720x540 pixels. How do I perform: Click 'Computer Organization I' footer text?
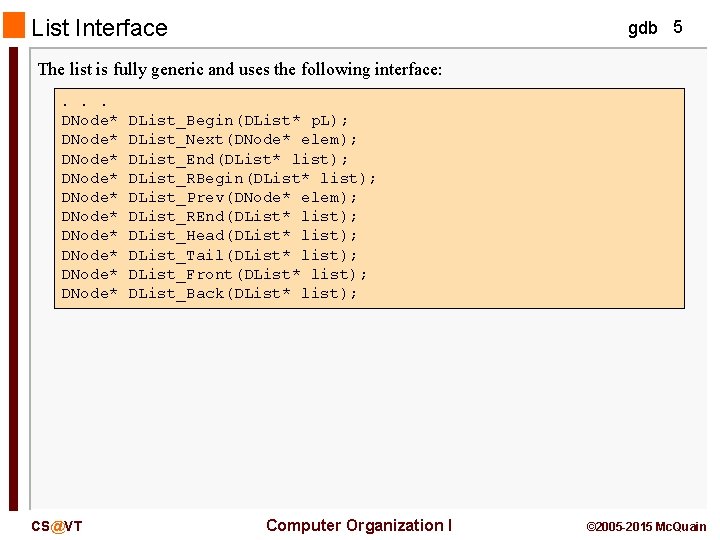tap(359, 525)
